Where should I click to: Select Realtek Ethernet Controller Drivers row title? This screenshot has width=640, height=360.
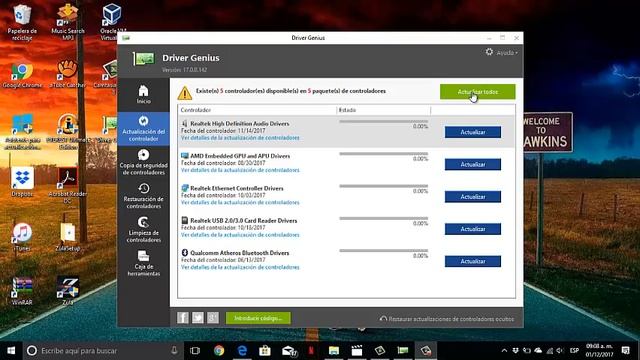click(x=237, y=189)
